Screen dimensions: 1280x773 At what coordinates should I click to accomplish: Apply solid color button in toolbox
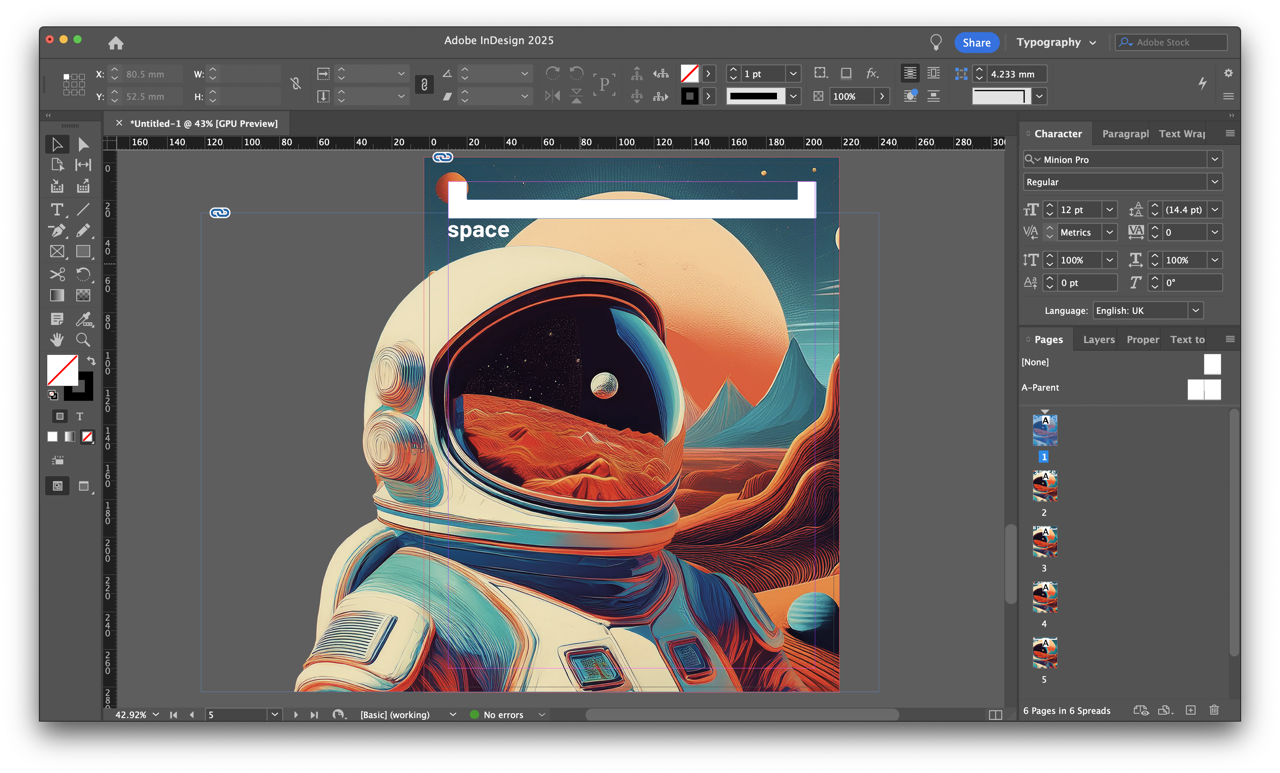(x=53, y=437)
